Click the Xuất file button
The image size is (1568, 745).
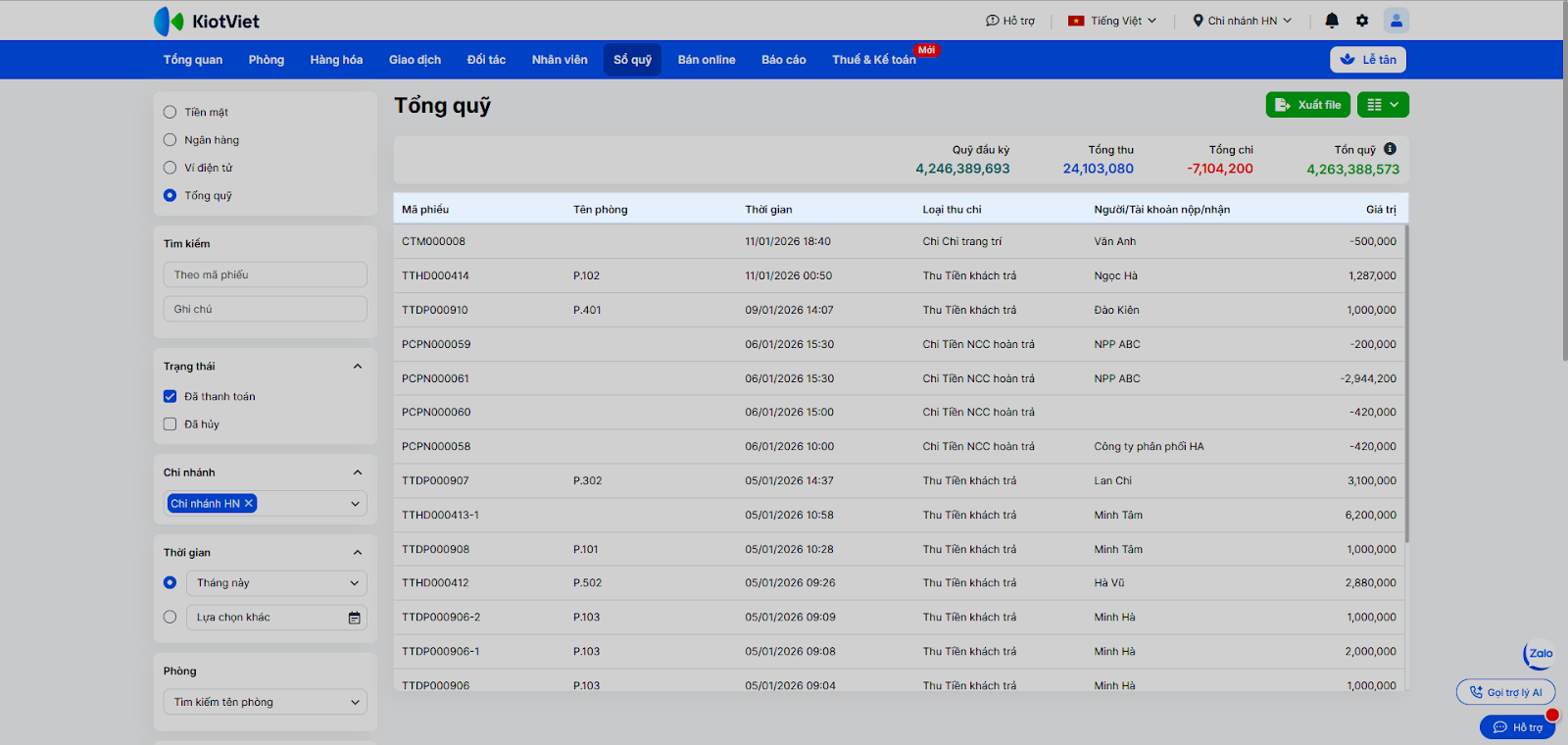coord(1307,105)
